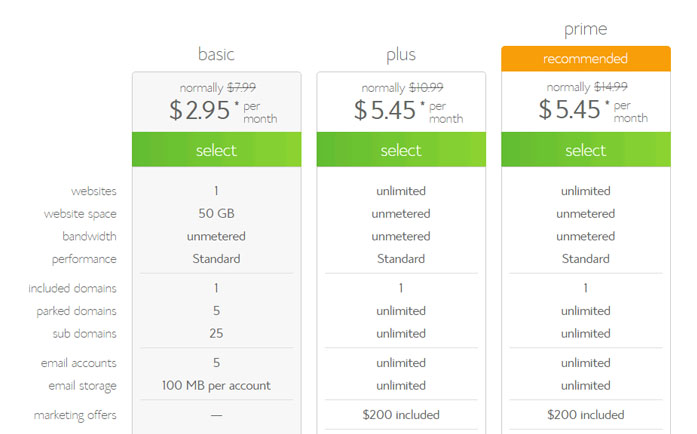Click the marketing offers row label

pos(75,415)
